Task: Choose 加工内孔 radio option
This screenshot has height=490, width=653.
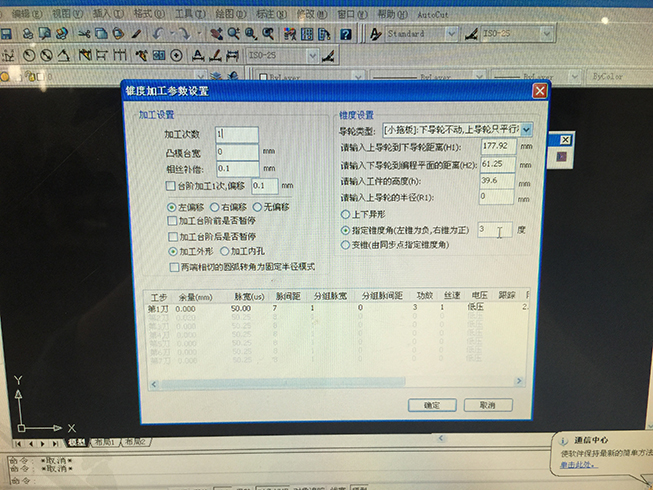Action: pyautogui.click(x=224, y=252)
